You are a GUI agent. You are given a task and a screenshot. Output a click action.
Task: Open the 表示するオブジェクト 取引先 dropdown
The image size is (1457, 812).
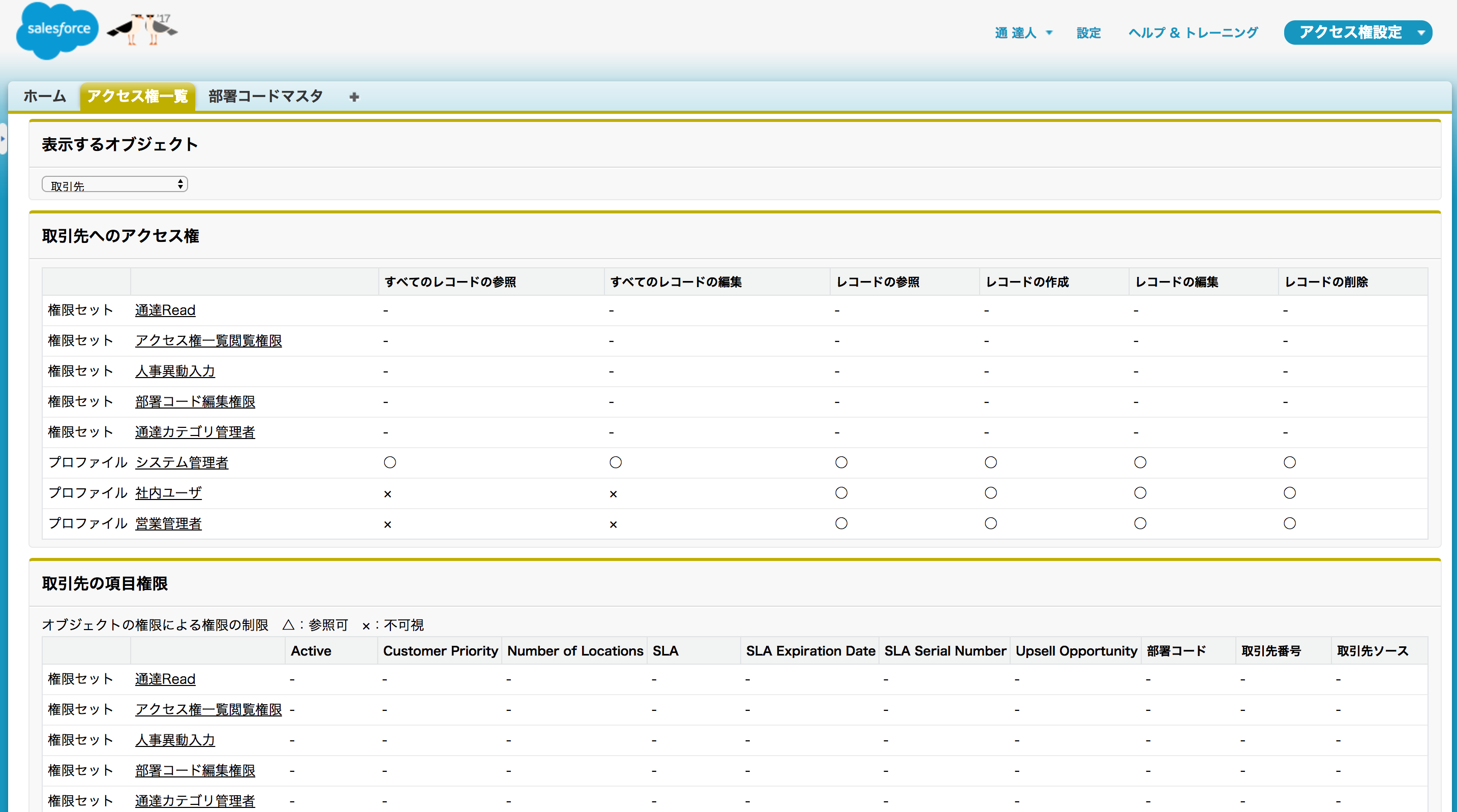[x=114, y=184]
